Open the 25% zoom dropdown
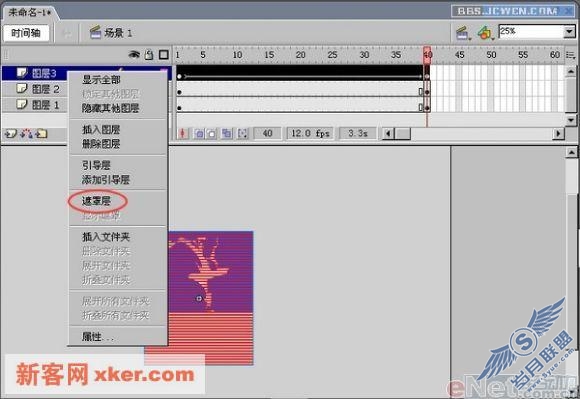This screenshot has height=399, width=580. point(569,32)
